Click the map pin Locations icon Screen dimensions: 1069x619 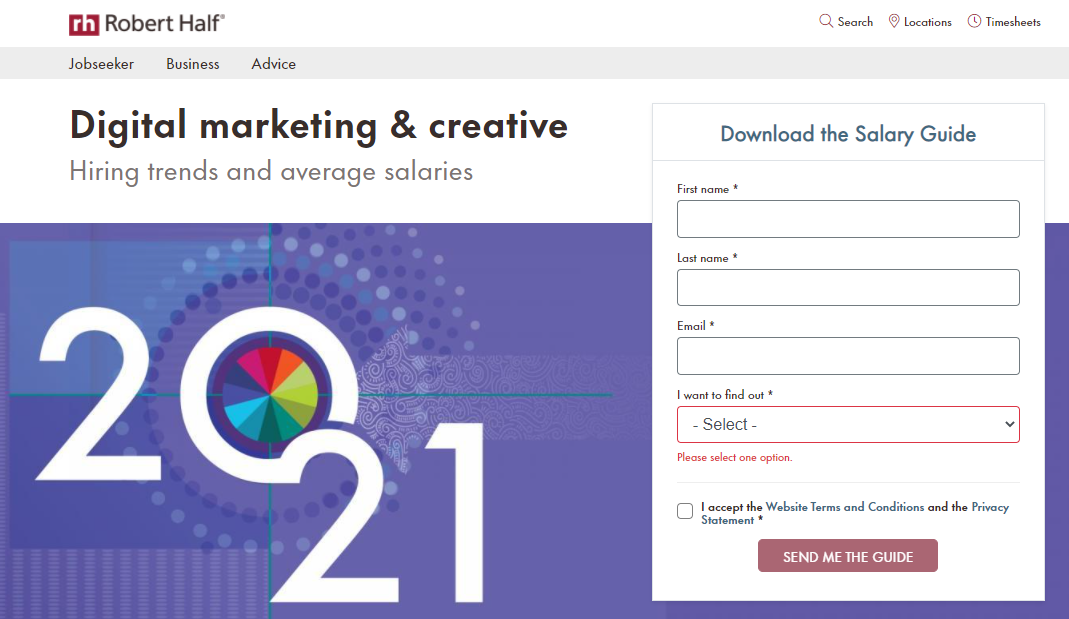[x=894, y=21]
